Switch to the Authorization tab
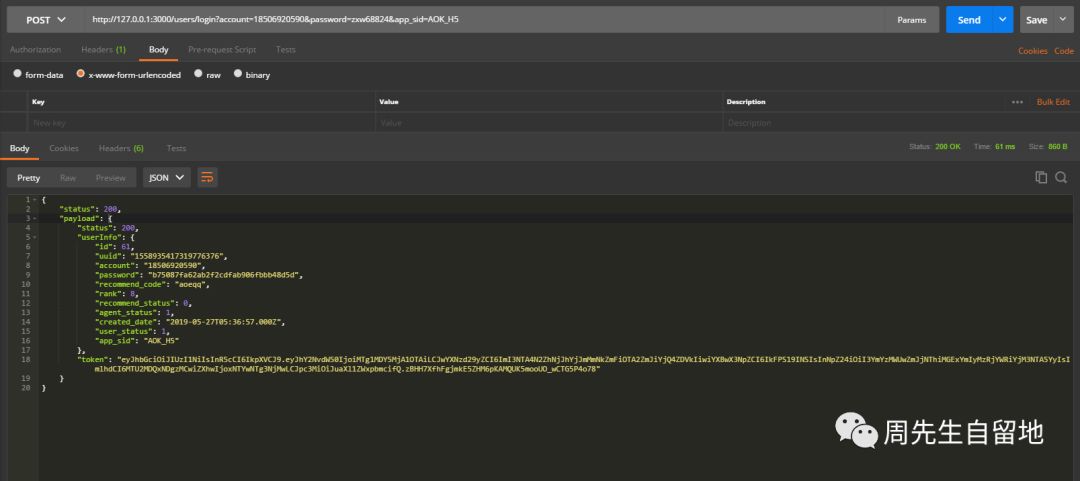Image resolution: width=1080 pixels, height=481 pixels. click(35, 50)
